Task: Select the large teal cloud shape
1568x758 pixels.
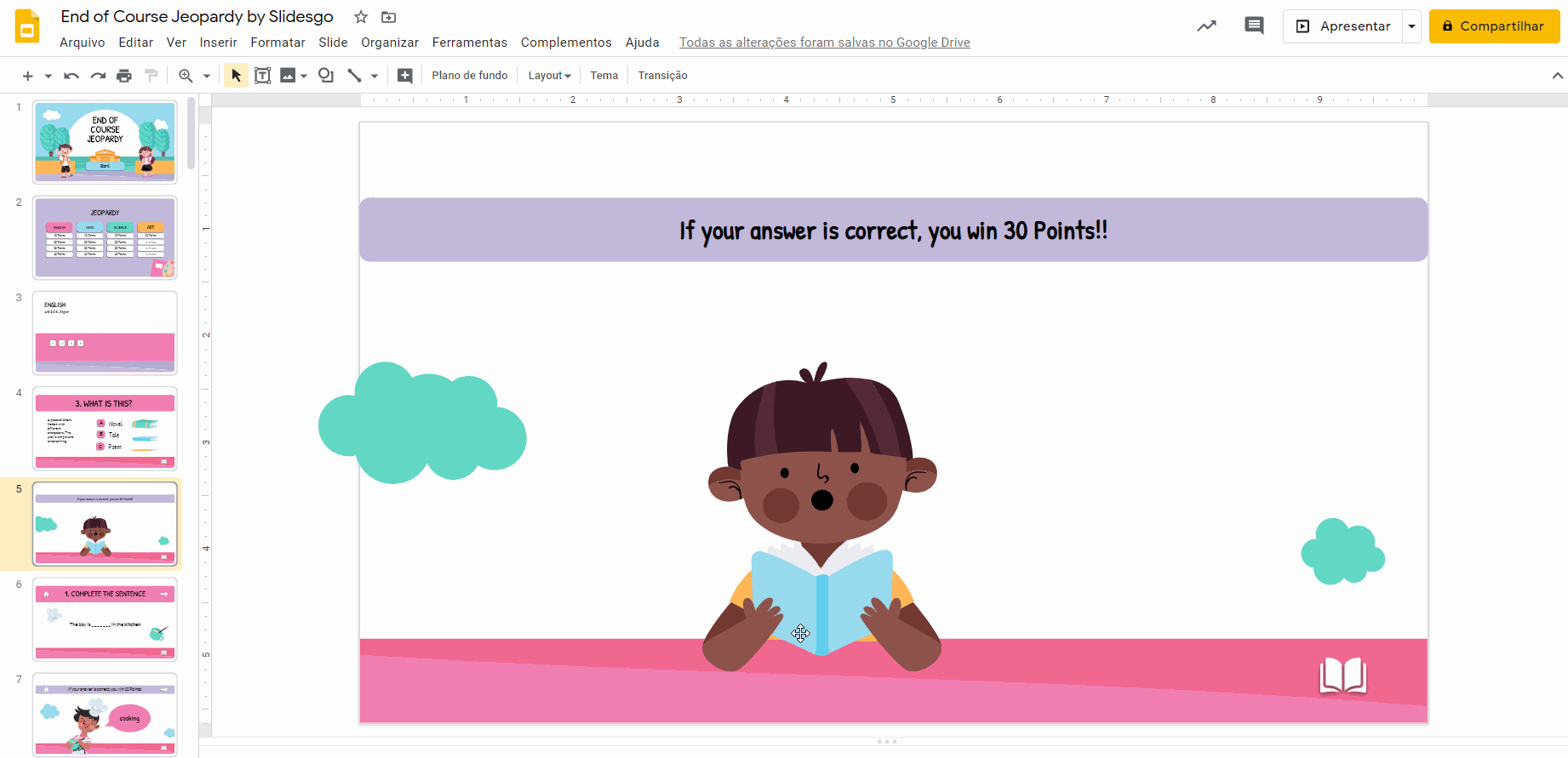Action: point(422,423)
